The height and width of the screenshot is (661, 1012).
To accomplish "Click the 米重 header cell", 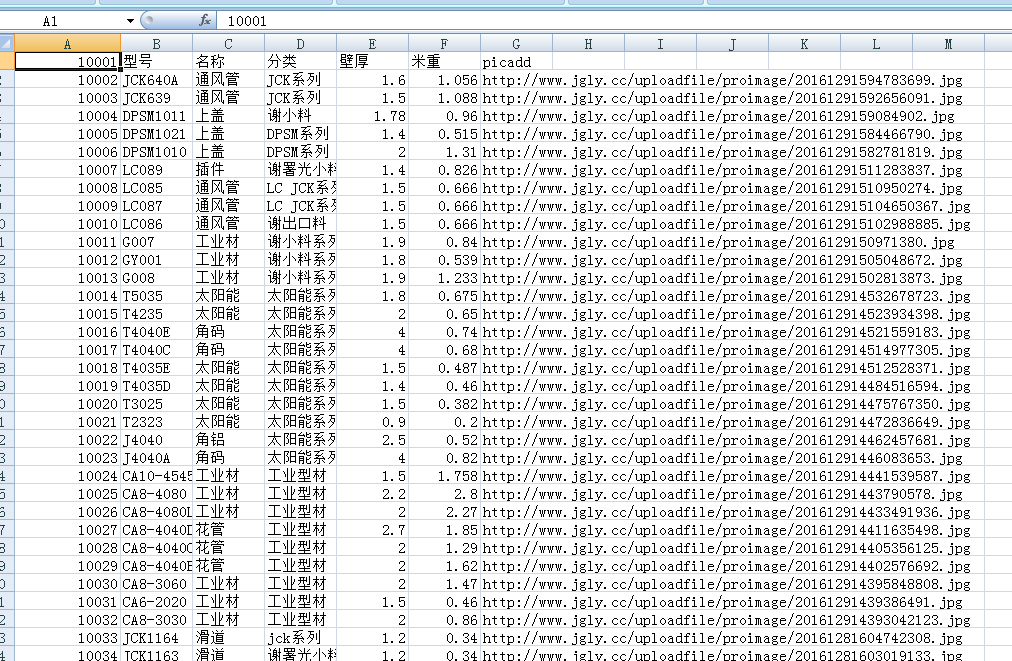I will 444,61.
